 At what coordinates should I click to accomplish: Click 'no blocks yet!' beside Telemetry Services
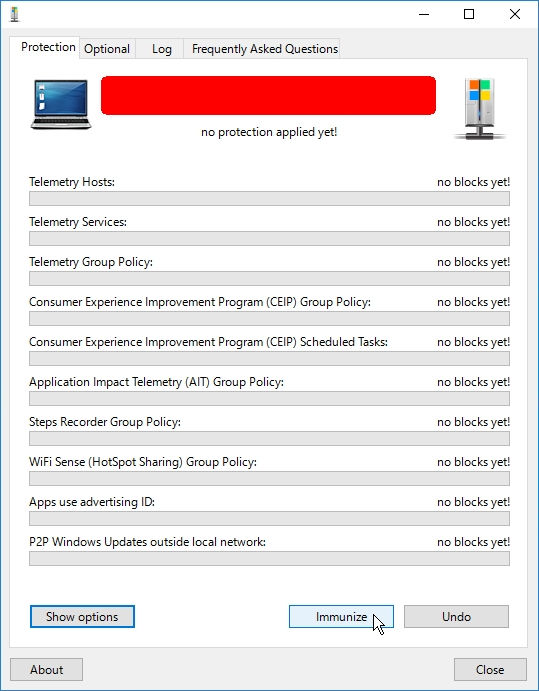[473, 222]
